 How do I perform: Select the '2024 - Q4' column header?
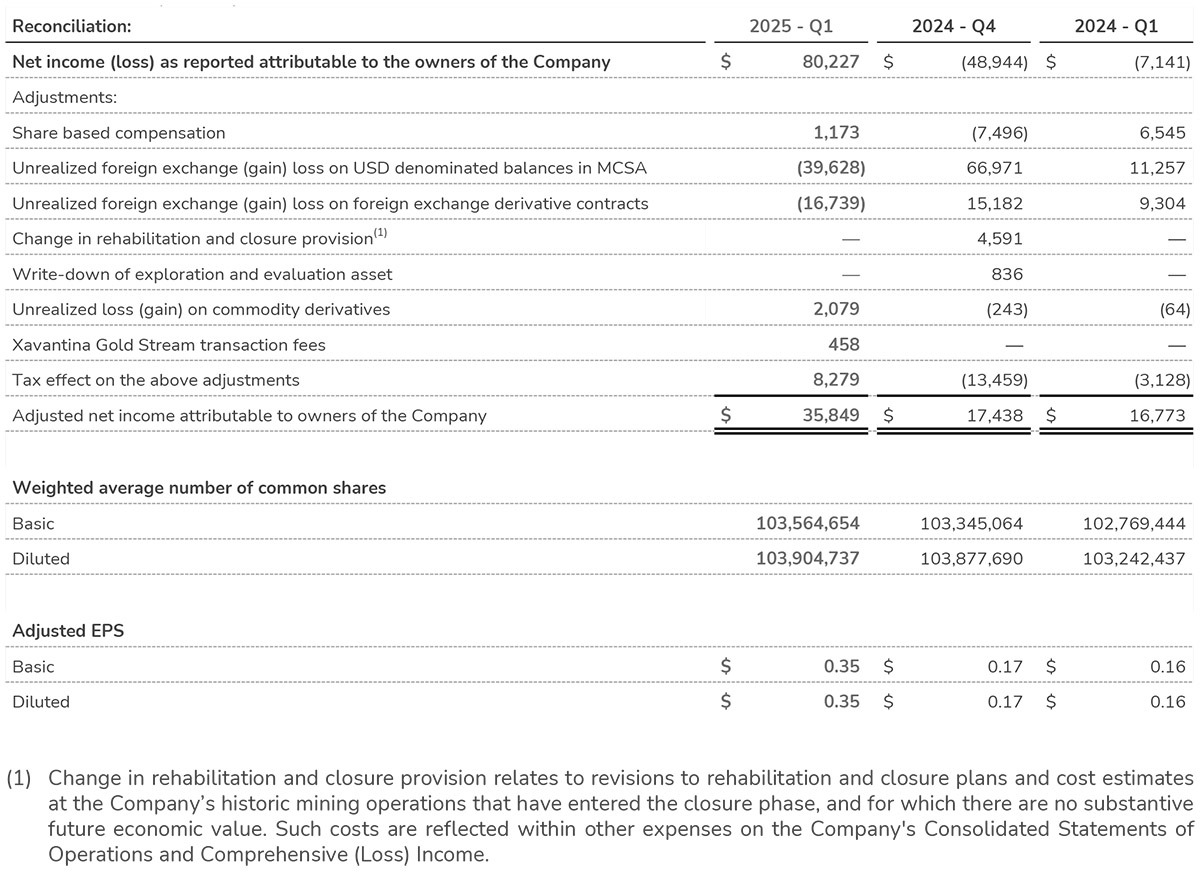pyautogui.click(x=954, y=26)
